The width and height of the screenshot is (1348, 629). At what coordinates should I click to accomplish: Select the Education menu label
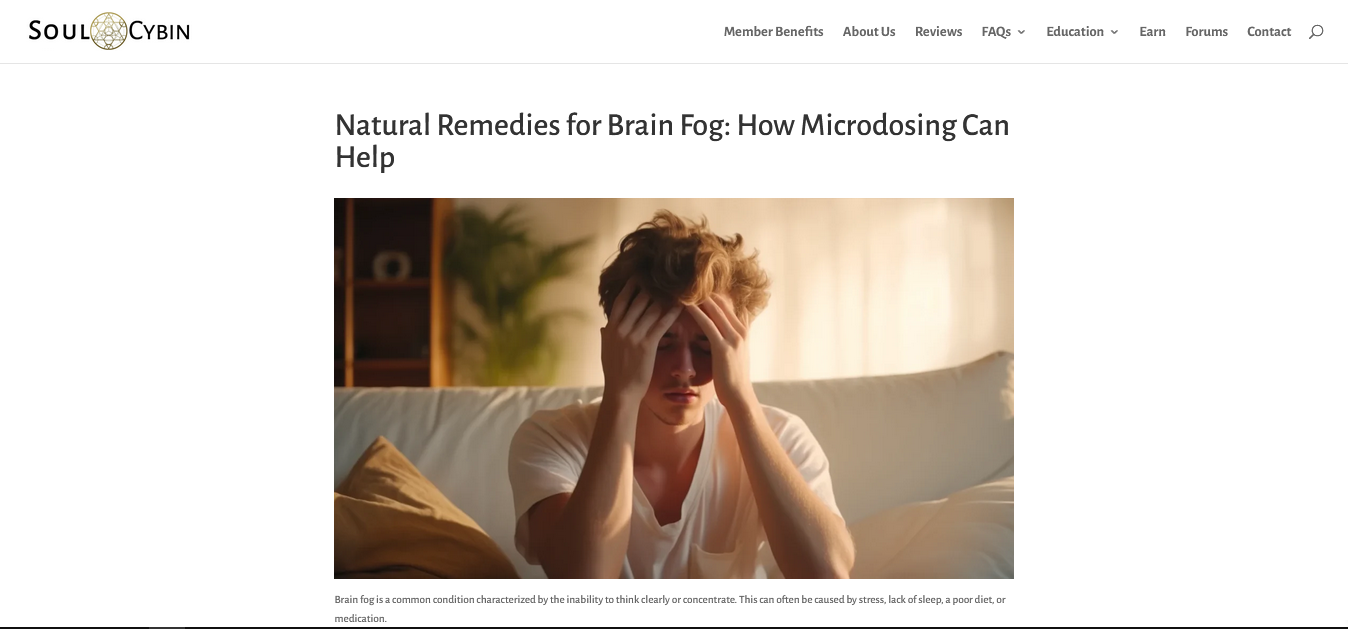click(1075, 32)
